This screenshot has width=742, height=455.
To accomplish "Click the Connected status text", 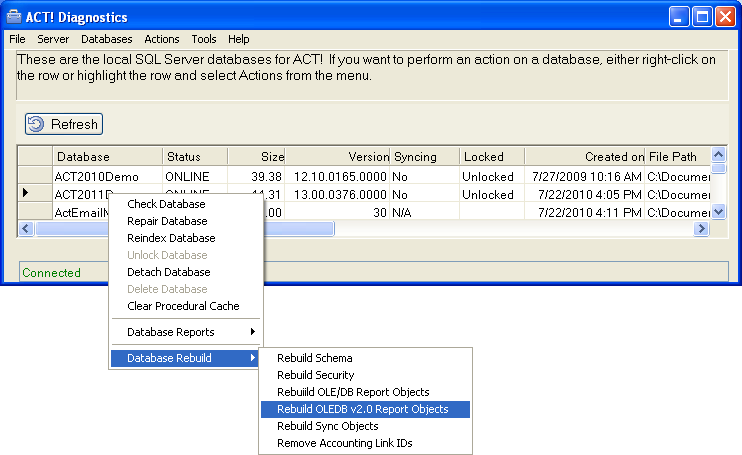I will (x=51, y=273).
